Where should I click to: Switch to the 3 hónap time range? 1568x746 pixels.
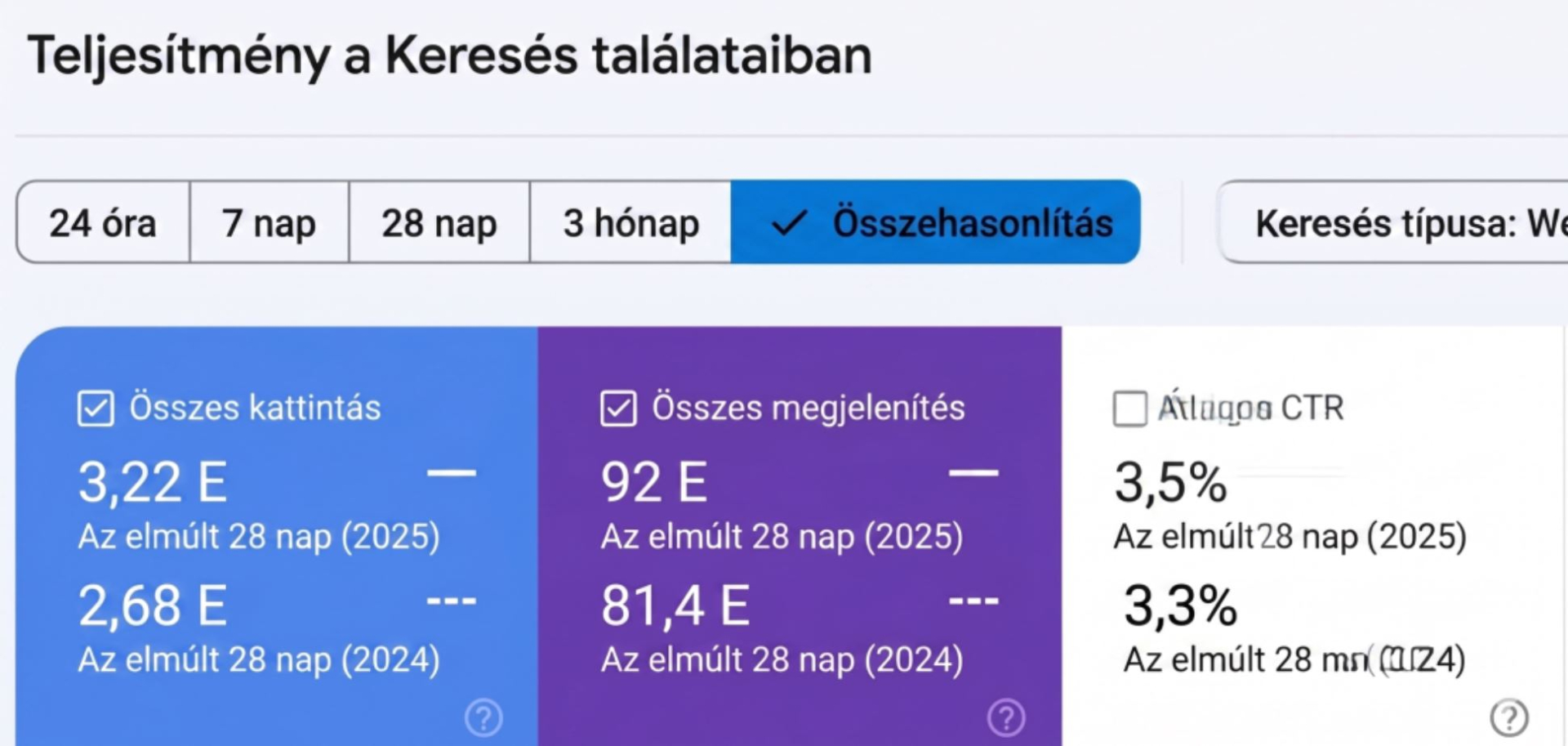[x=629, y=222]
